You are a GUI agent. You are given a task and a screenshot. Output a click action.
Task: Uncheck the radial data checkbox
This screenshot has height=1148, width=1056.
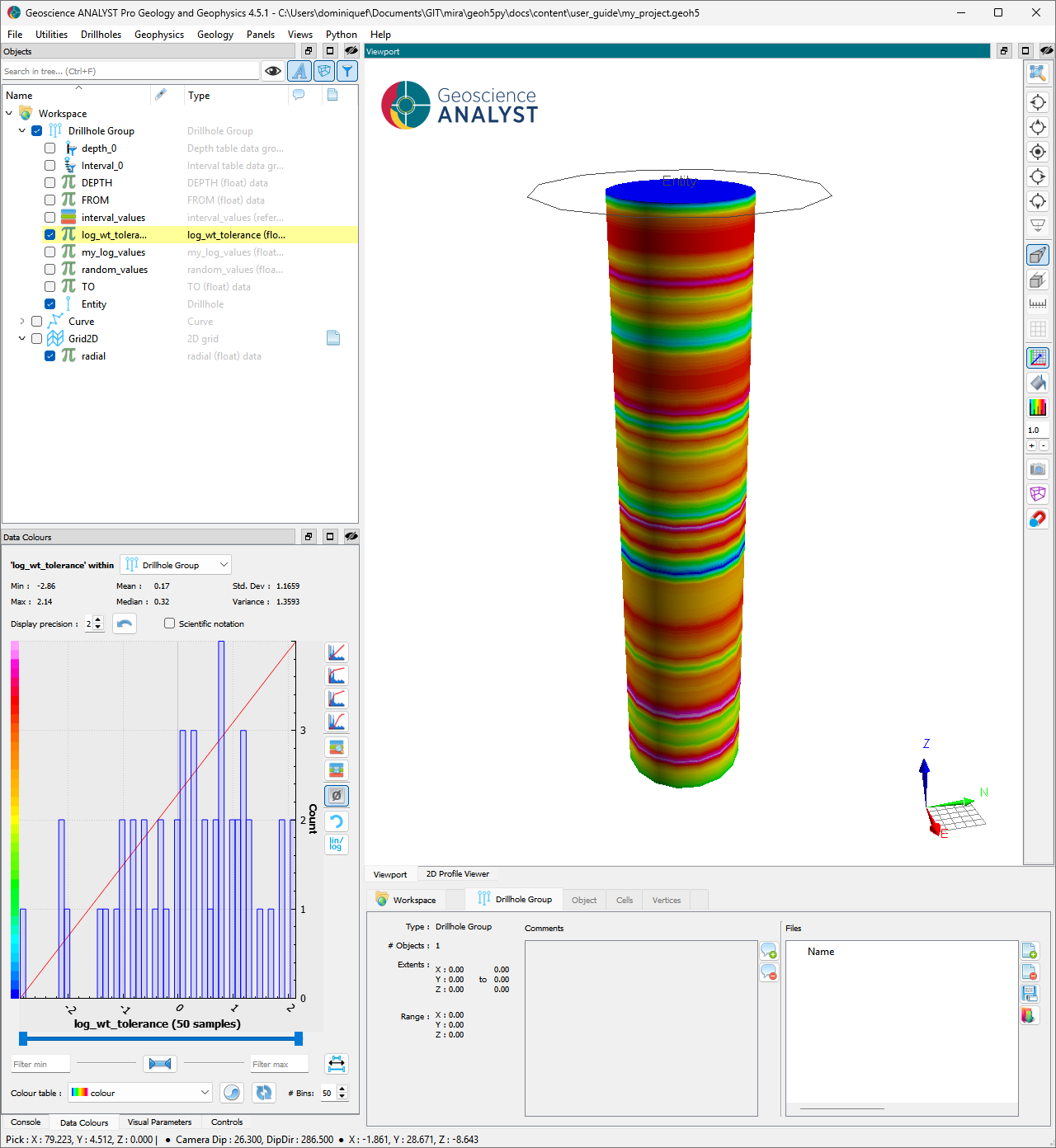click(x=49, y=356)
